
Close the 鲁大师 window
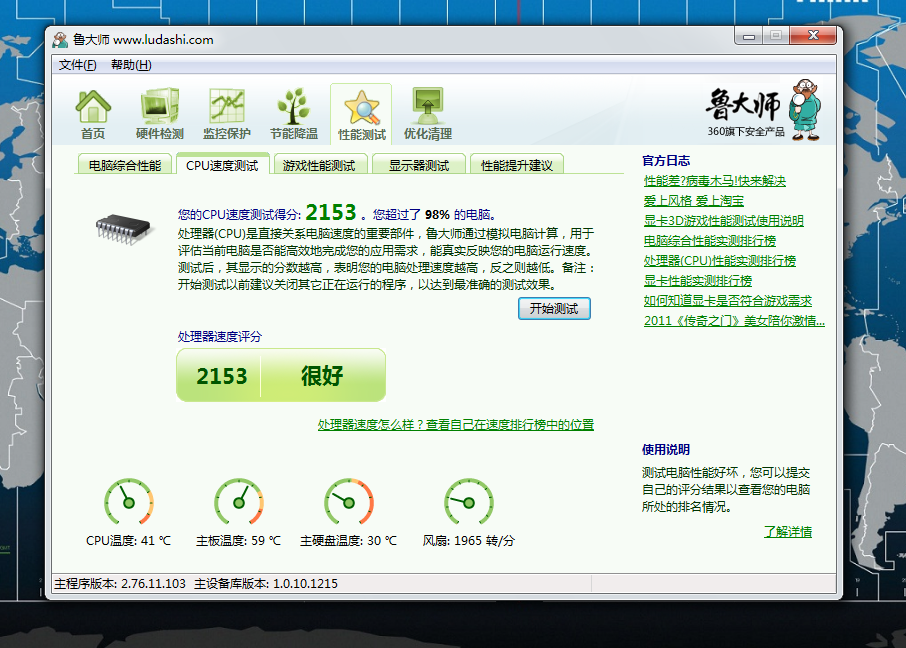(813, 36)
